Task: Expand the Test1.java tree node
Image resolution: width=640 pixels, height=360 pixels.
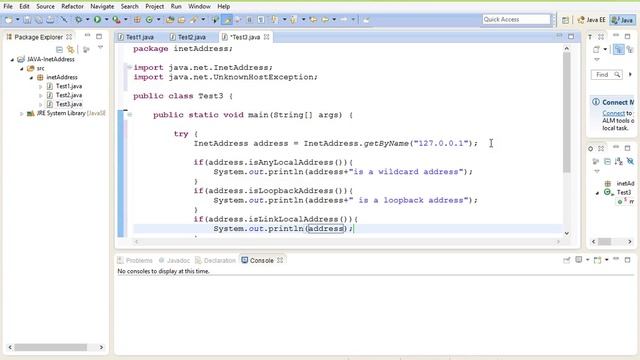Action: (x=40, y=87)
